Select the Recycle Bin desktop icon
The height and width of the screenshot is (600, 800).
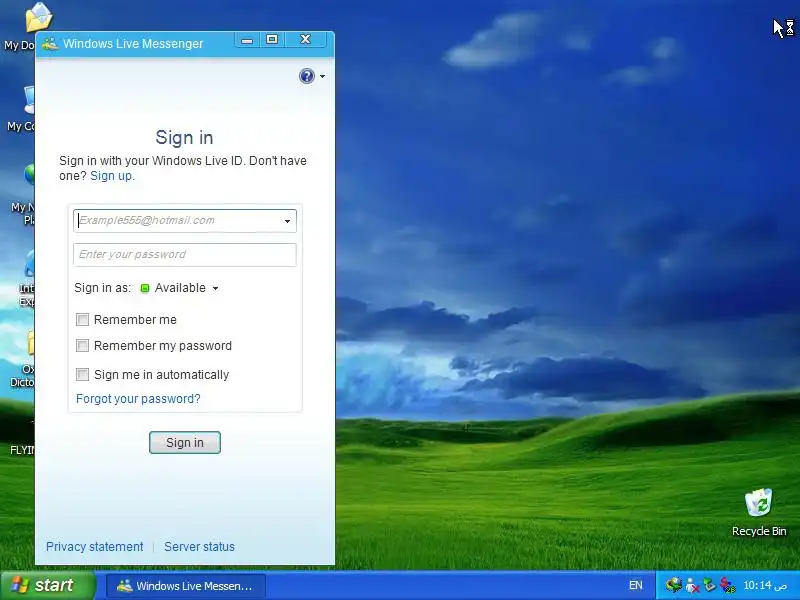point(759,513)
